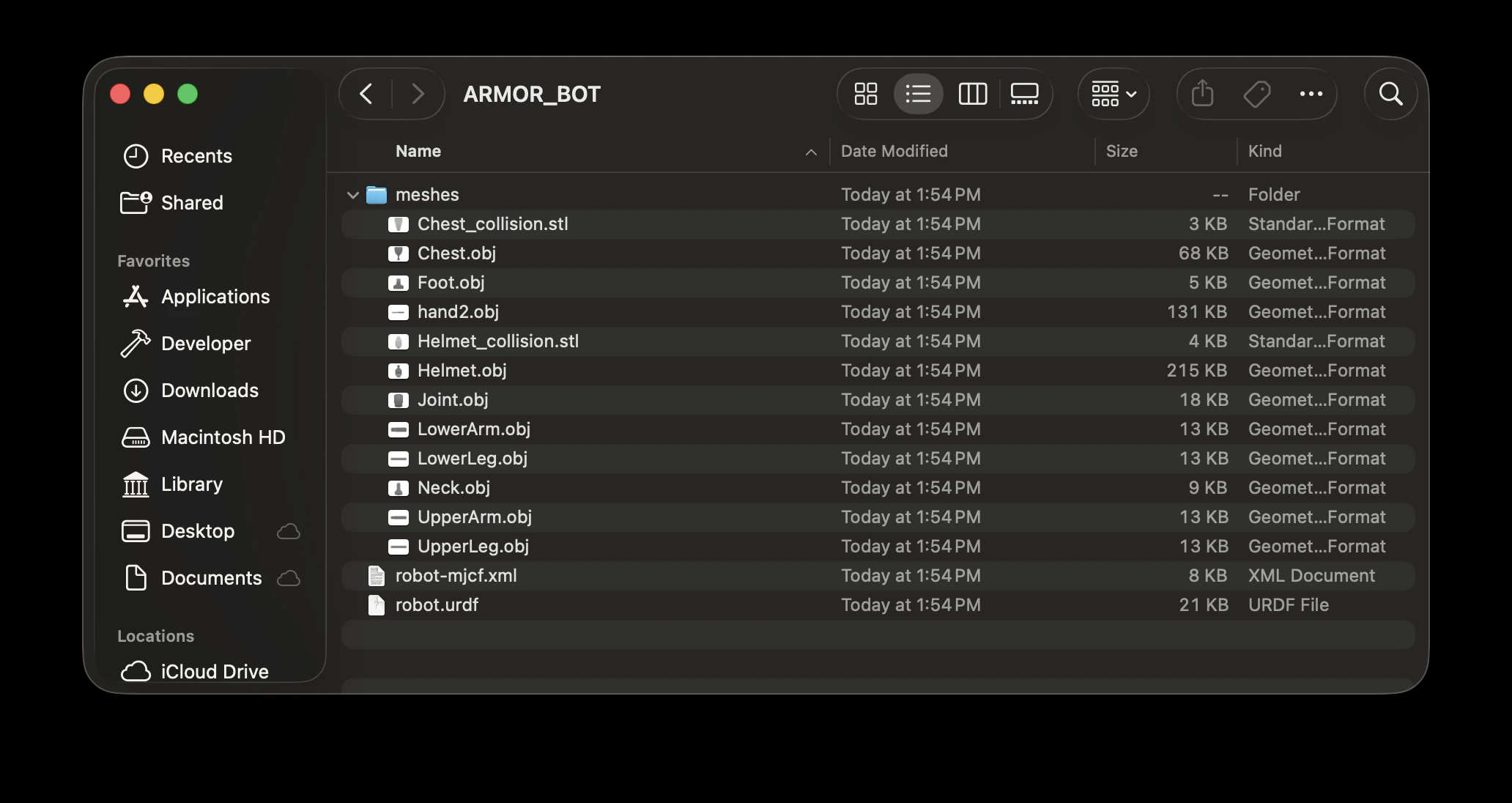This screenshot has width=1512, height=803.
Task: Open iCloud Drive under Locations
Action: point(195,671)
